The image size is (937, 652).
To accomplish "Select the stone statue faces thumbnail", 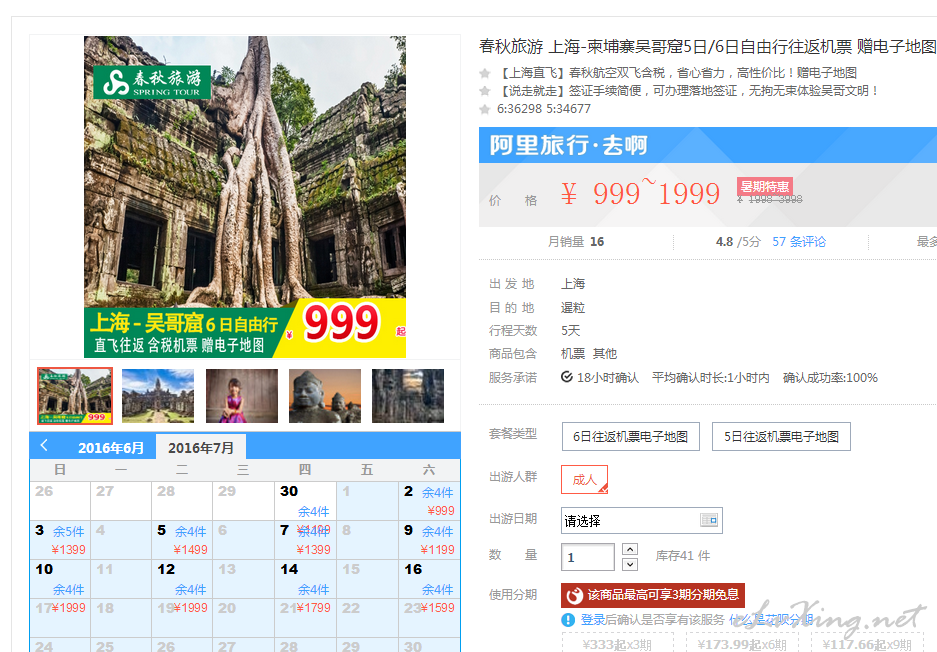I will [x=324, y=396].
